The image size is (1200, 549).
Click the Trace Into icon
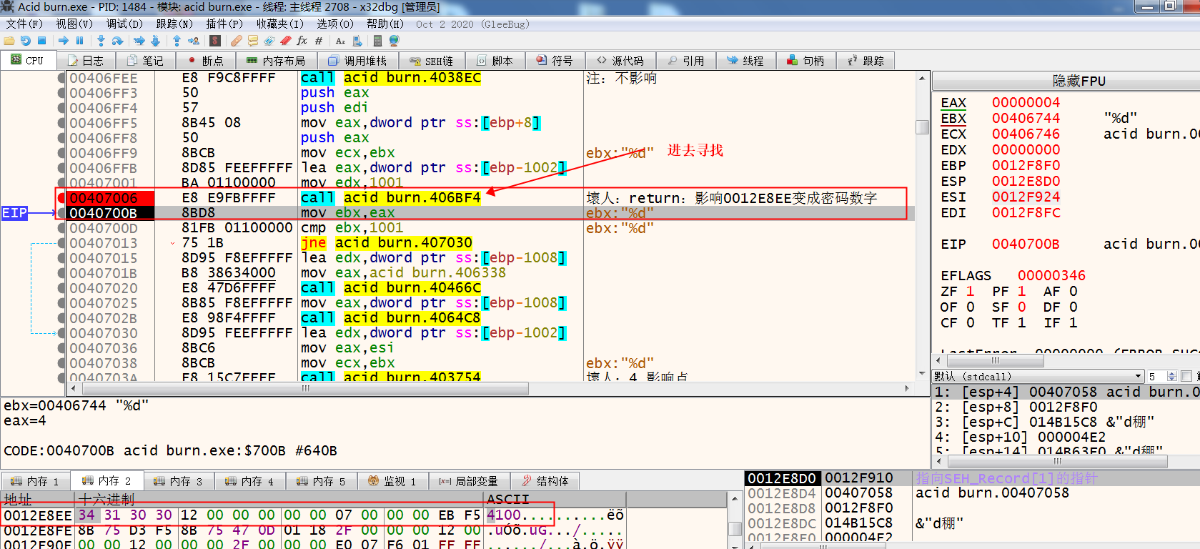pyautogui.click(x=139, y=41)
